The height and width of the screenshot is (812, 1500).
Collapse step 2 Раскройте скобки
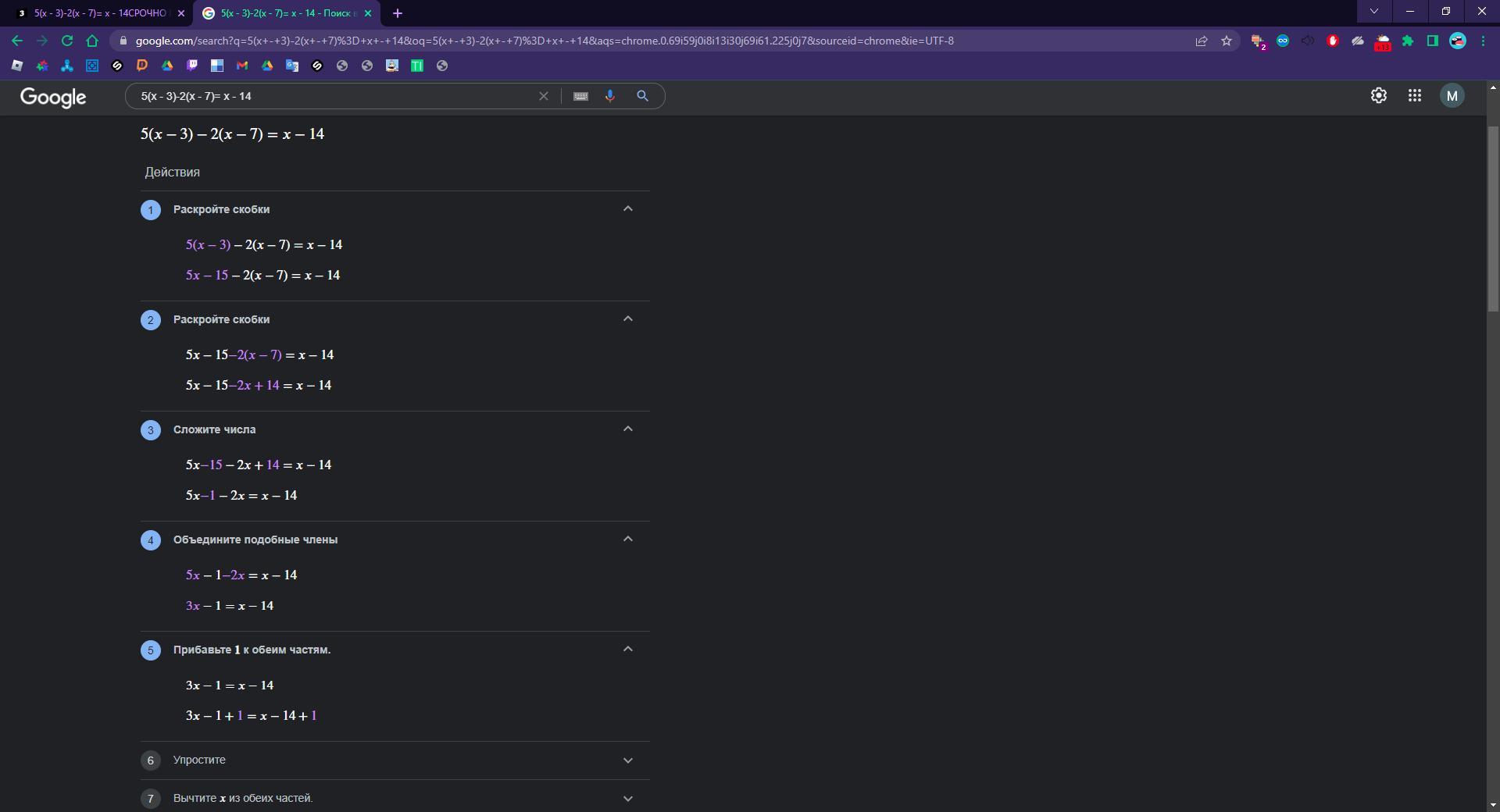click(x=627, y=319)
